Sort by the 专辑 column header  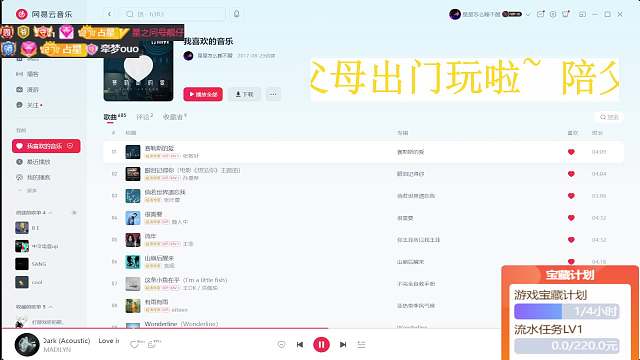click(x=402, y=133)
